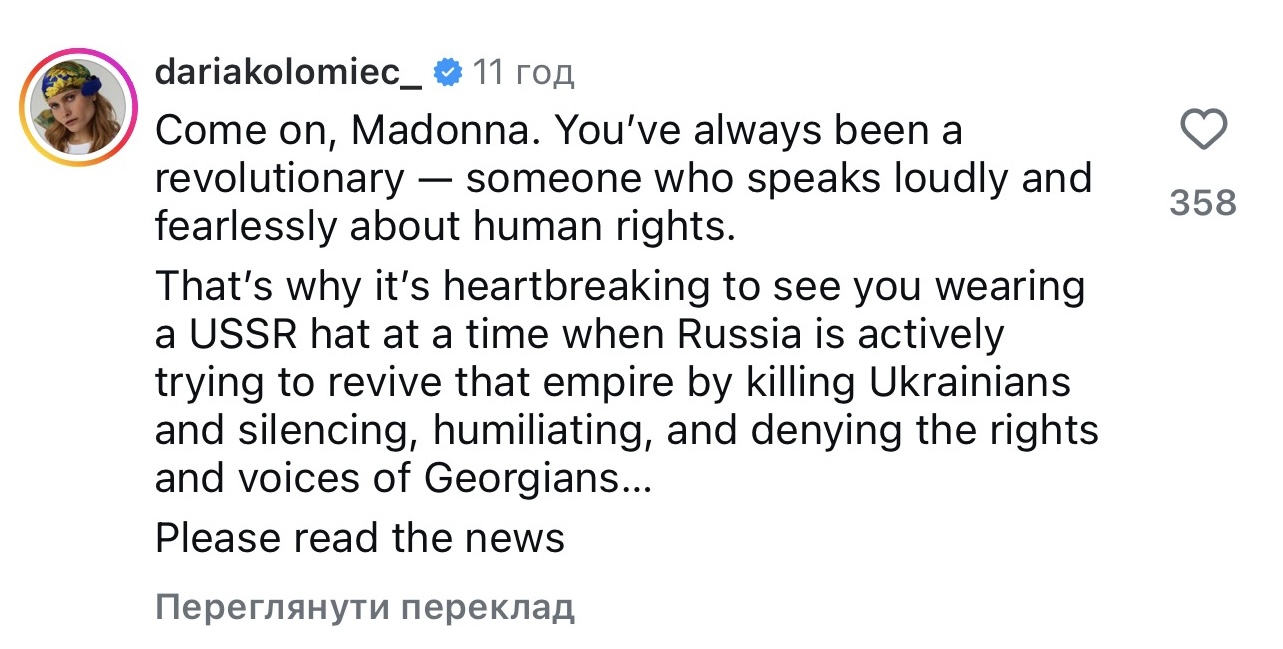Click the word "revolutionary" in the comment
This screenshot has width=1283, height=649.
(279, 179)
